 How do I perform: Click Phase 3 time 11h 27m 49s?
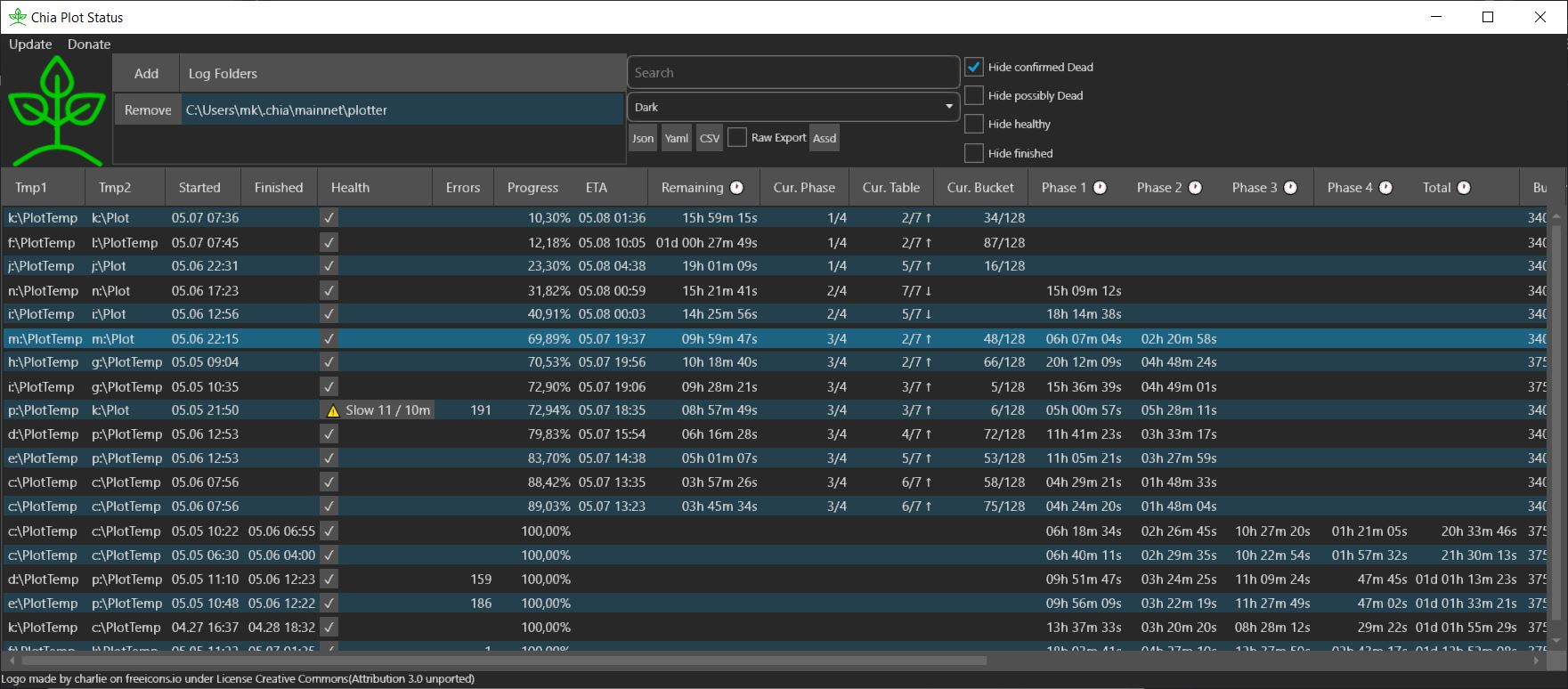point(1272,604)
